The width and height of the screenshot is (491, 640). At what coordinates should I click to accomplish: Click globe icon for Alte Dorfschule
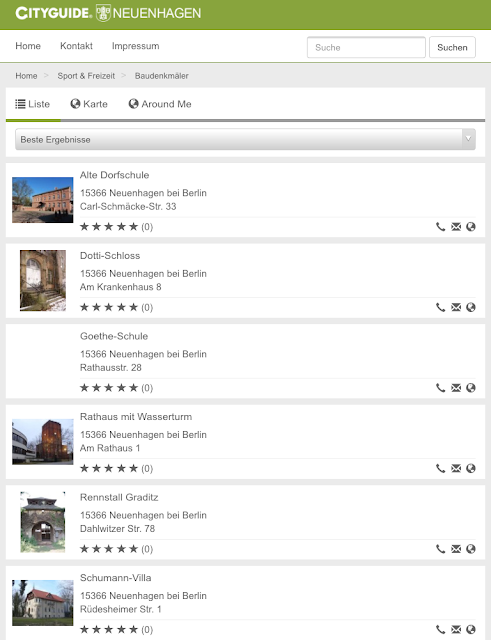point(471,227)
